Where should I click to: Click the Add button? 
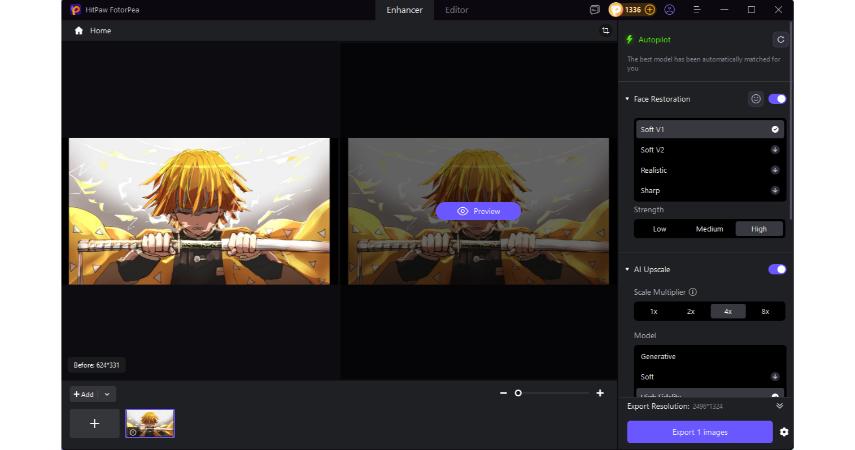83,394
